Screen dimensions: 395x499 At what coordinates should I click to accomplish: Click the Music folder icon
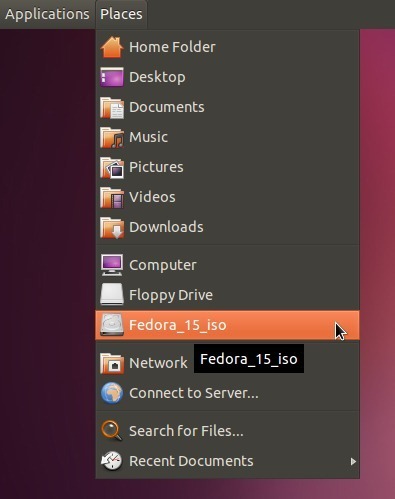[x=112, y=137]
